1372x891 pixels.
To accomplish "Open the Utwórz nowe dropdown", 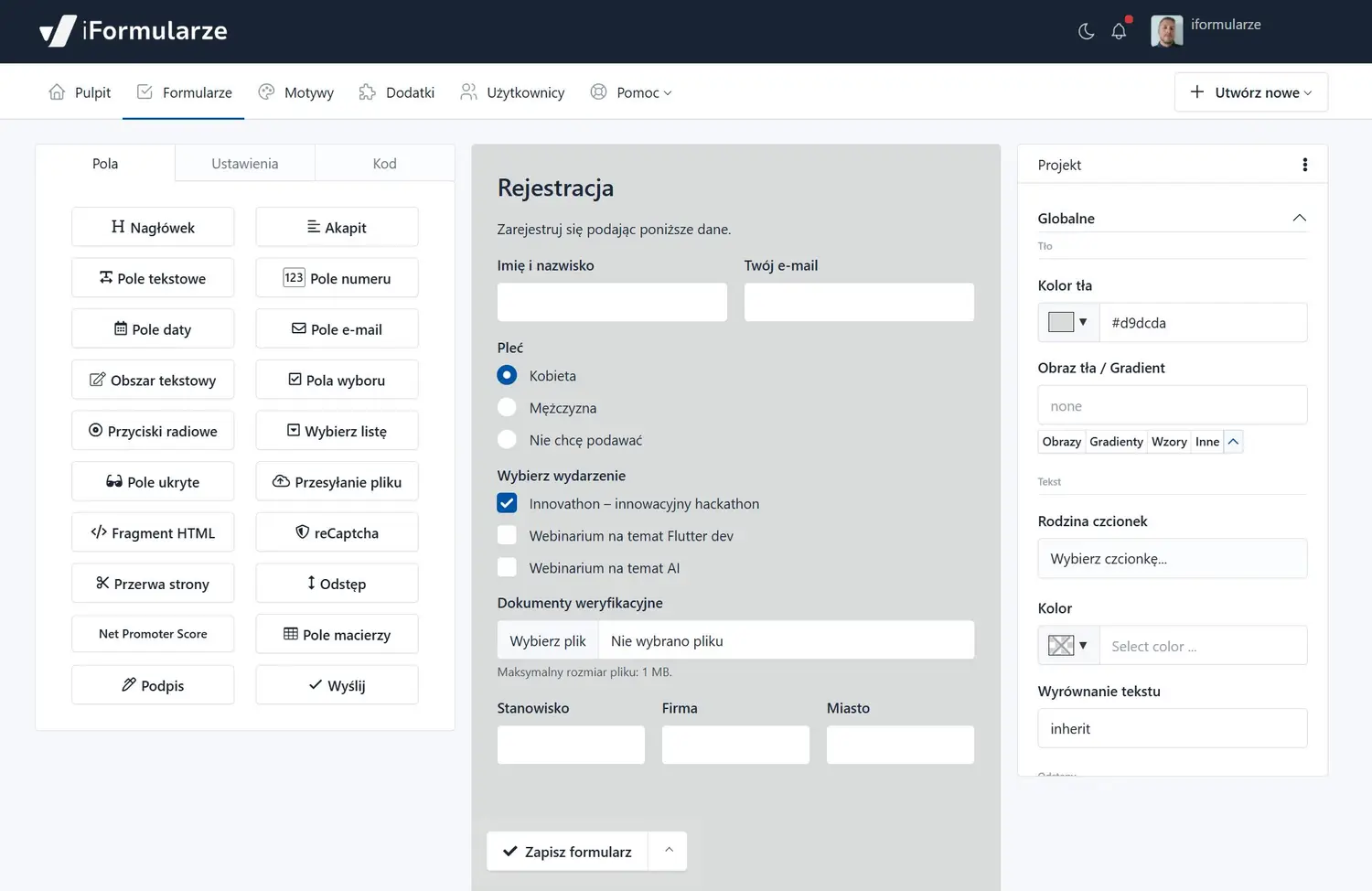I will pyautogui.click(x=1250, y=92).
